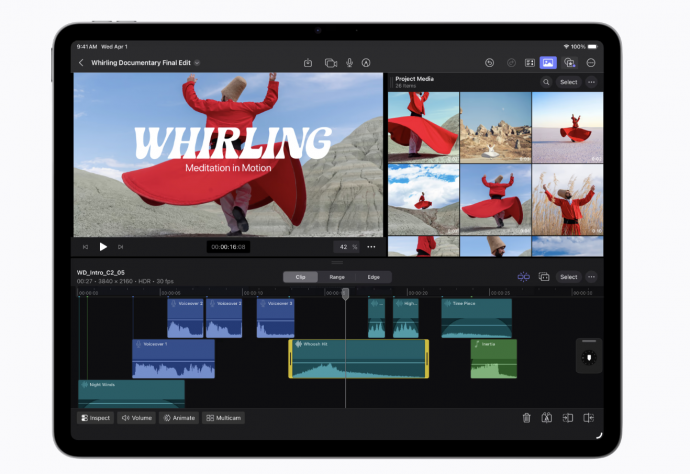This screenshot has height=474, width=690.
Task: Open the voiceover microphone tool
Action: tap(350, 63)
